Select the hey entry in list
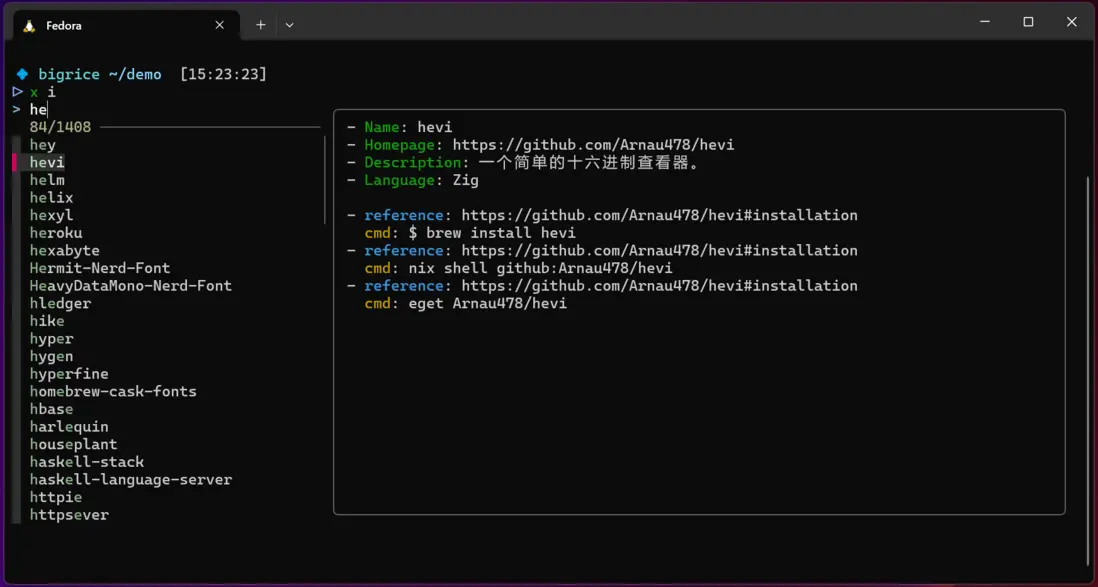1098x587 pixels. [x=43, y=145]
